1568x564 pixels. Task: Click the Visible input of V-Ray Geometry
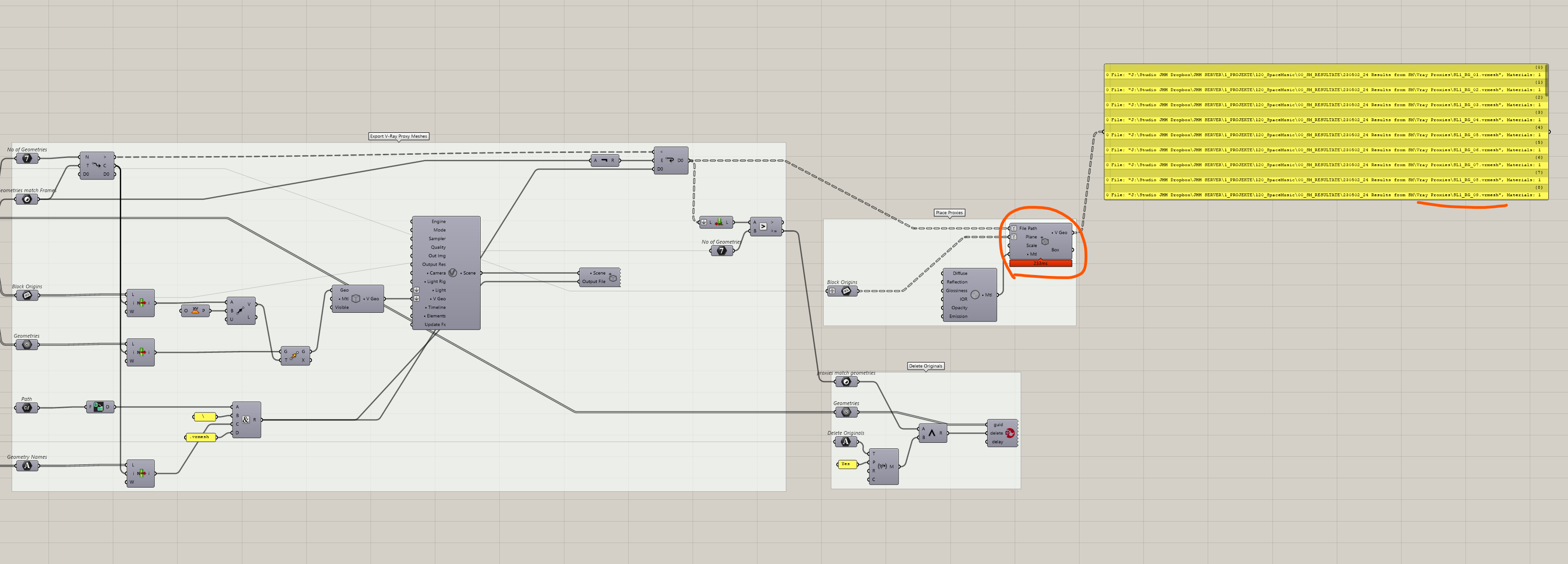pyautogui.click(x=342, y=307)
